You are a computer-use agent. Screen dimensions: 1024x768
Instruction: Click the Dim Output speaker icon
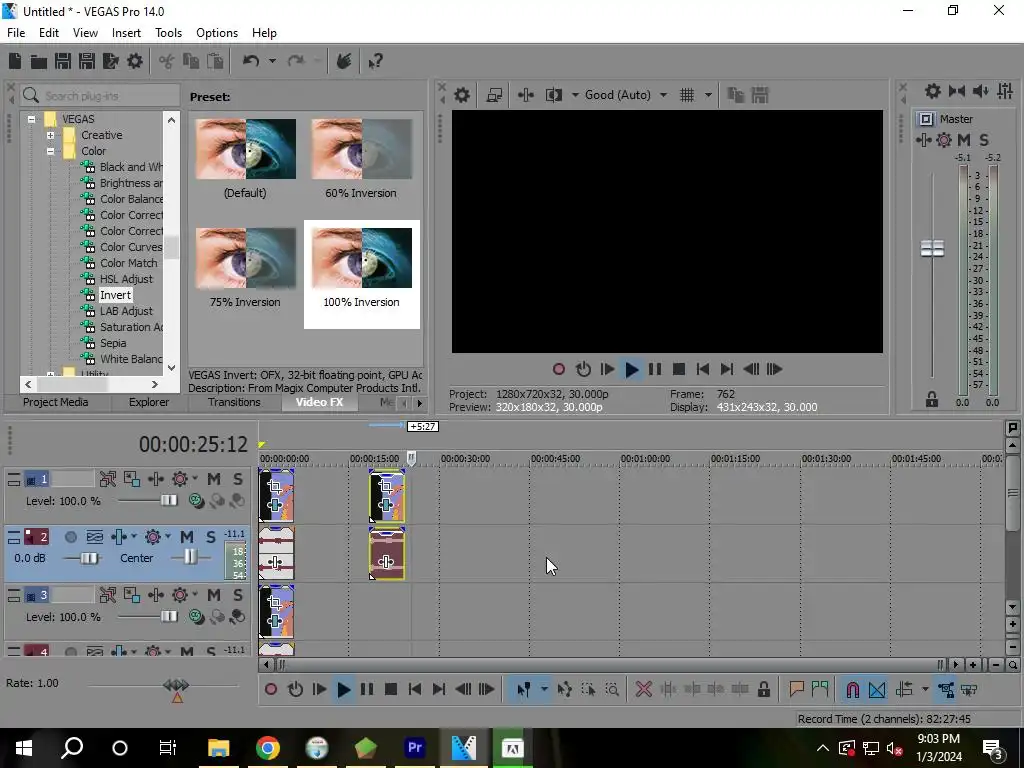click(x=981, y=91)
